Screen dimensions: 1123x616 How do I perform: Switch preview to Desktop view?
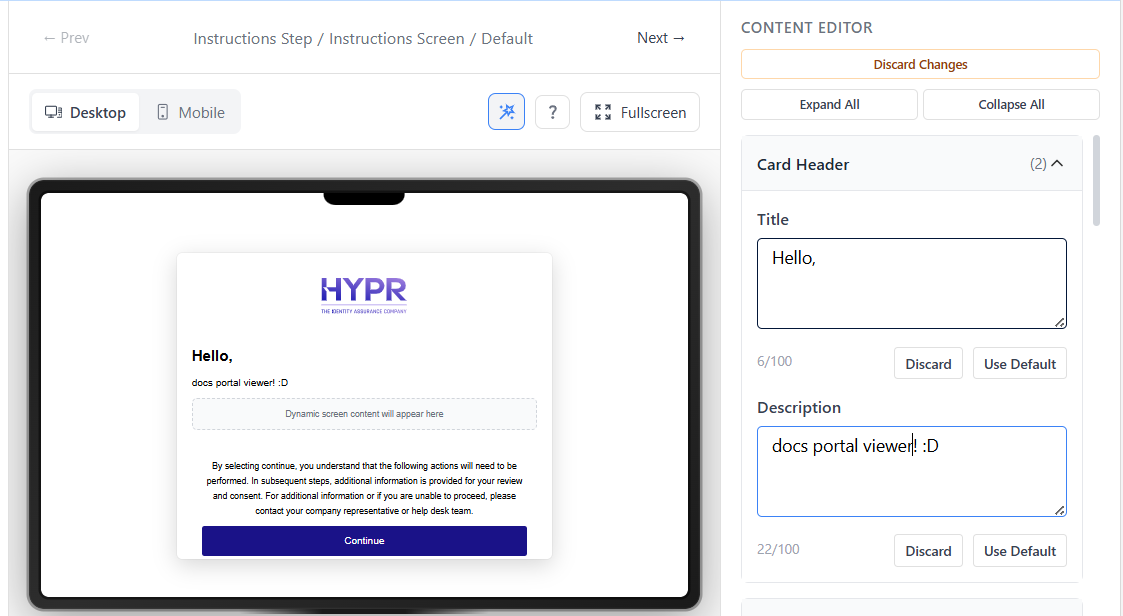coord(85,112)
